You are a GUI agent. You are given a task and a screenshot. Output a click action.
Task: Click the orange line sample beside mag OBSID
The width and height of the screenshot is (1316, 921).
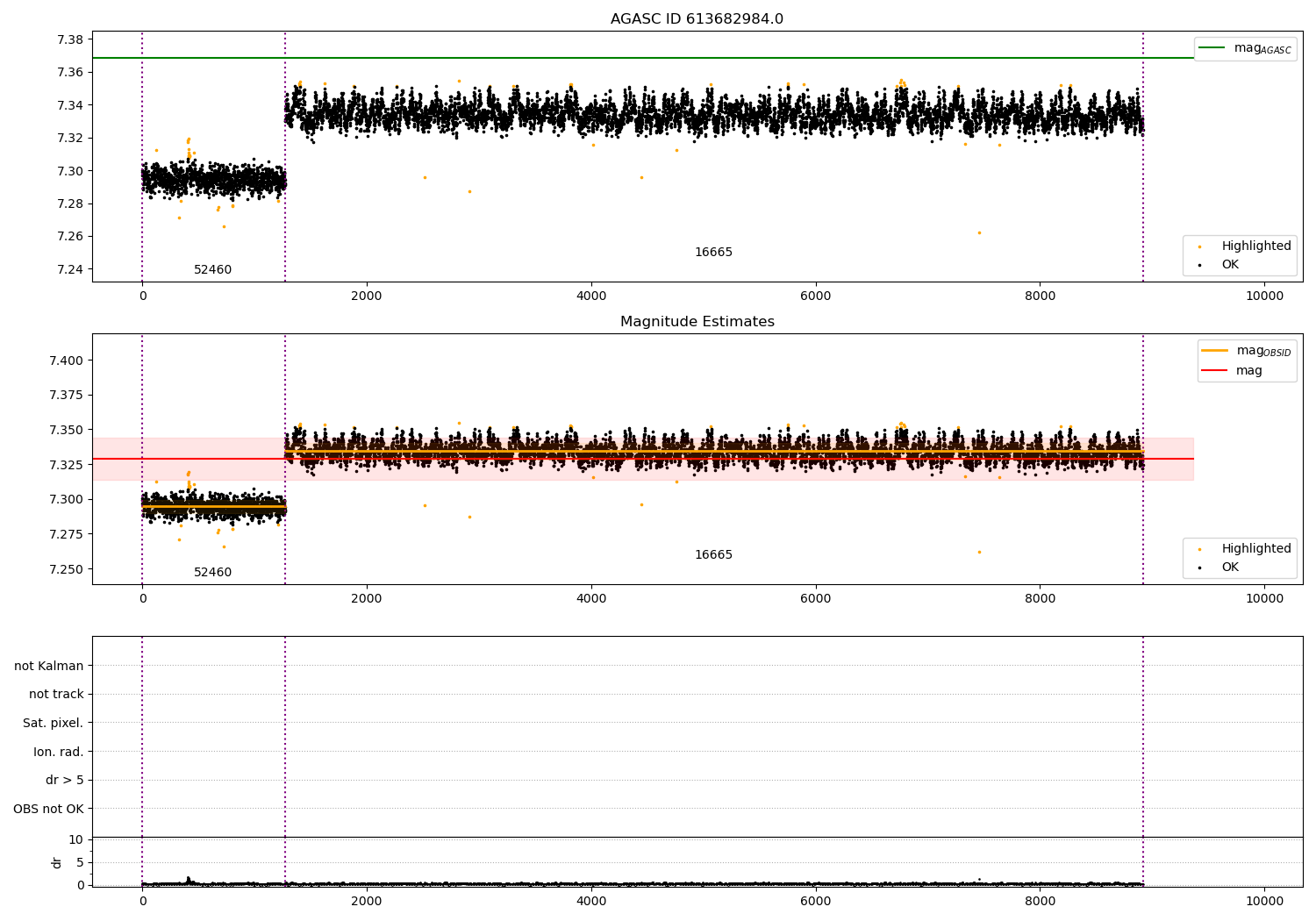coord(1214,351)
